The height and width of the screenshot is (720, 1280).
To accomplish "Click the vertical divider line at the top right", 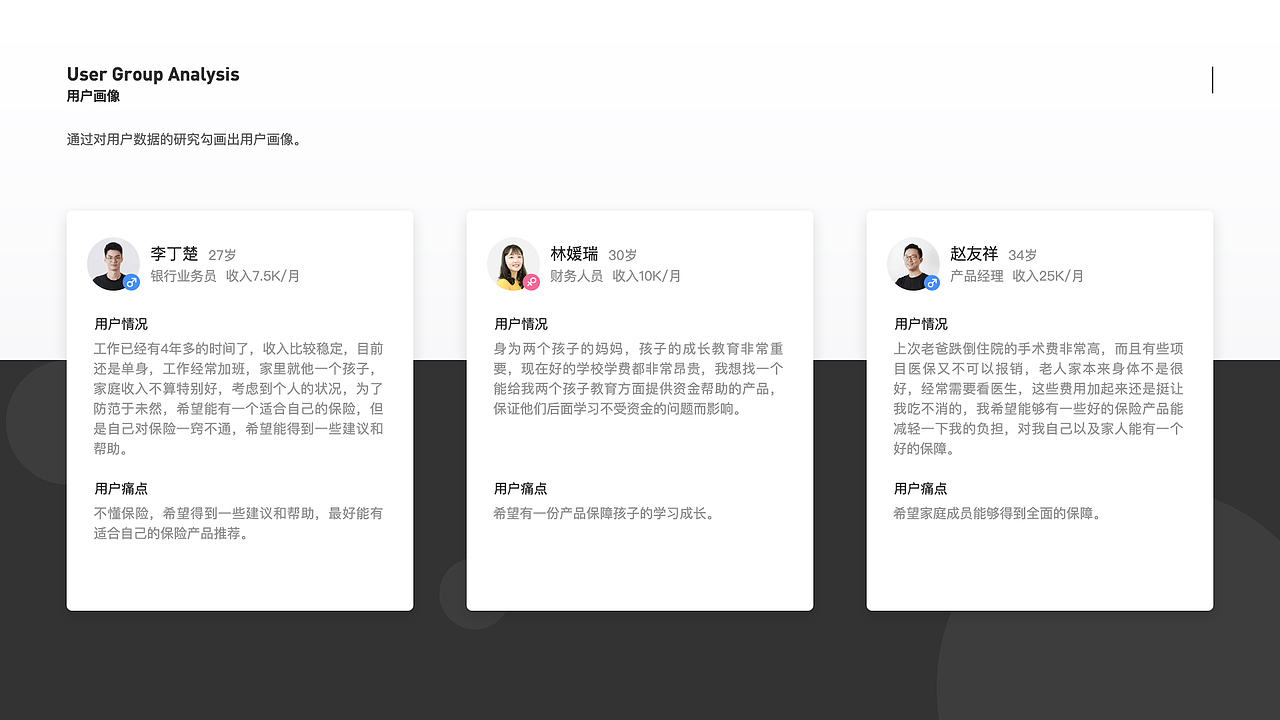I will [x=1212, y=80].
